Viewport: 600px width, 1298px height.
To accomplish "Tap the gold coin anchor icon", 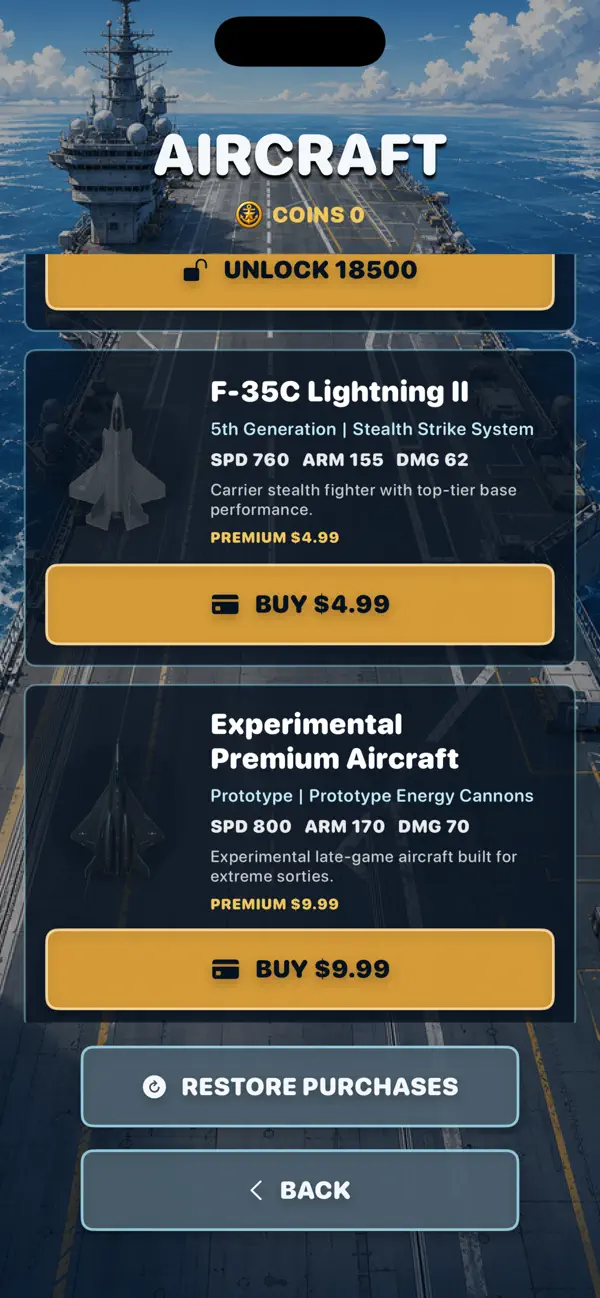I will click(249, 214).
